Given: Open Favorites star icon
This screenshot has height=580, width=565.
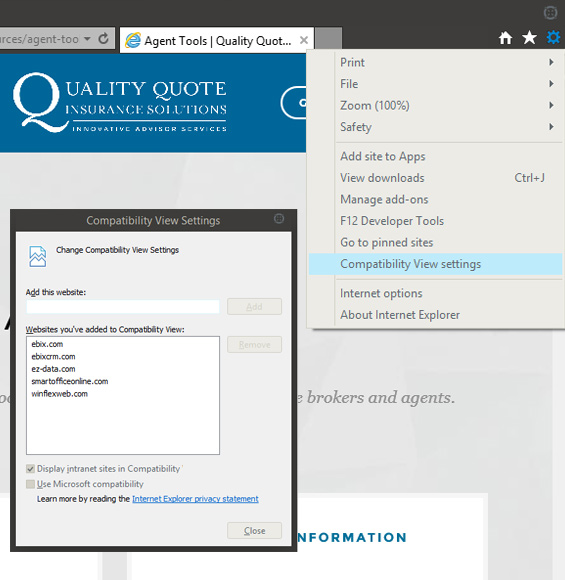Looking at the screenshot, I should 529,37.
